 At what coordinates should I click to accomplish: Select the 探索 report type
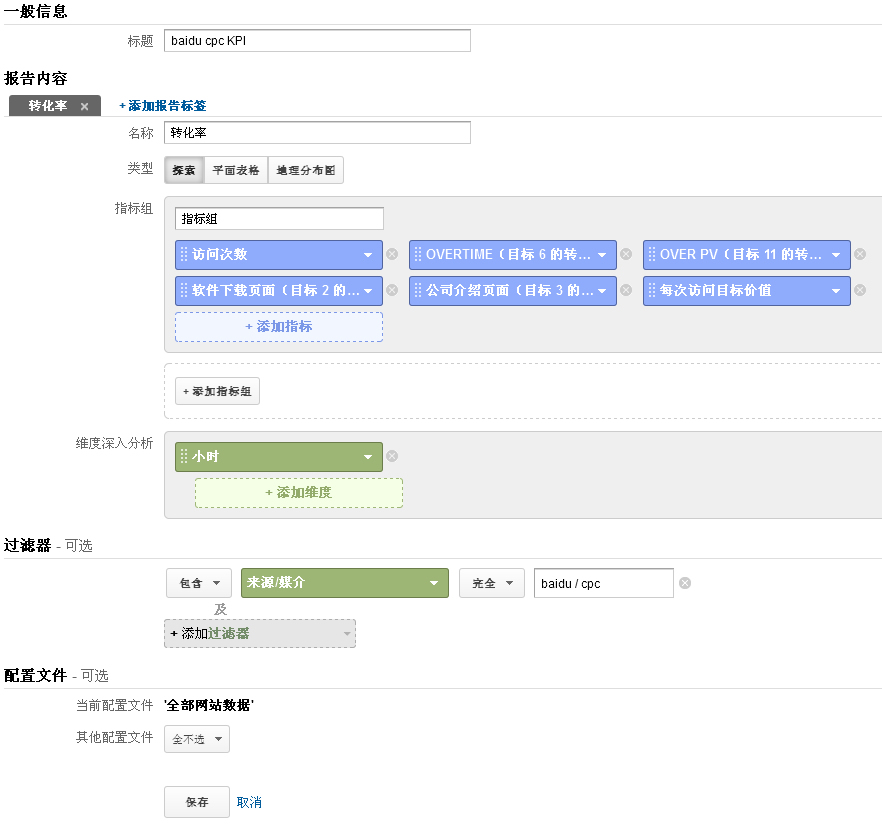click(184, 170)
